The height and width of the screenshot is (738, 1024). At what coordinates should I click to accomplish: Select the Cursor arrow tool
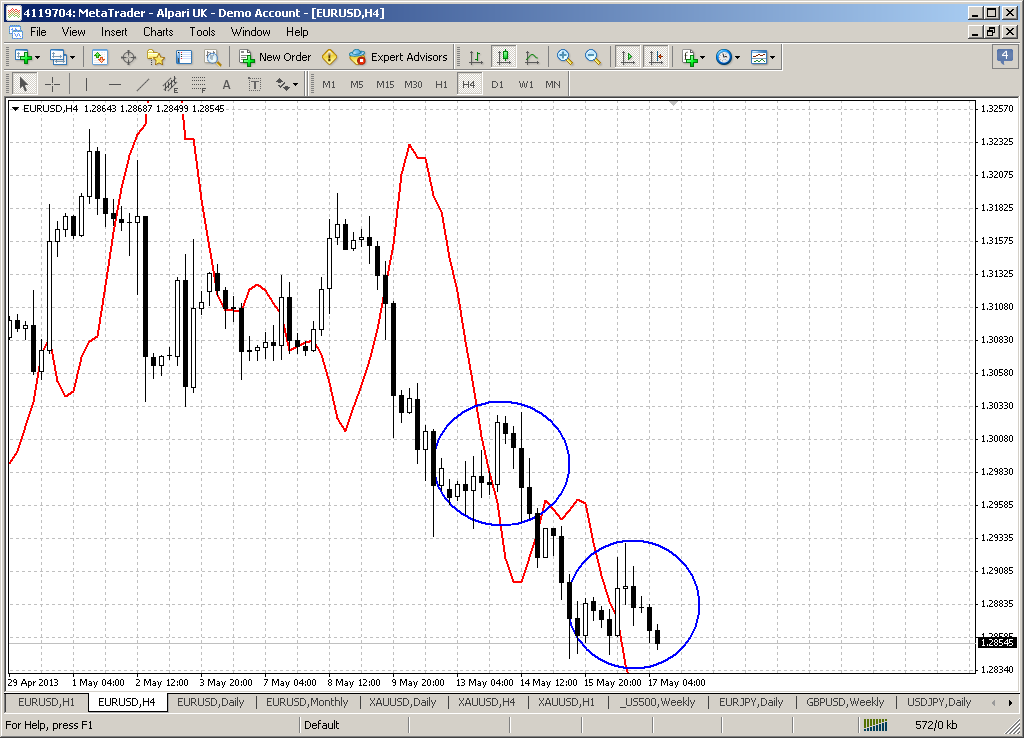(24, 84)
